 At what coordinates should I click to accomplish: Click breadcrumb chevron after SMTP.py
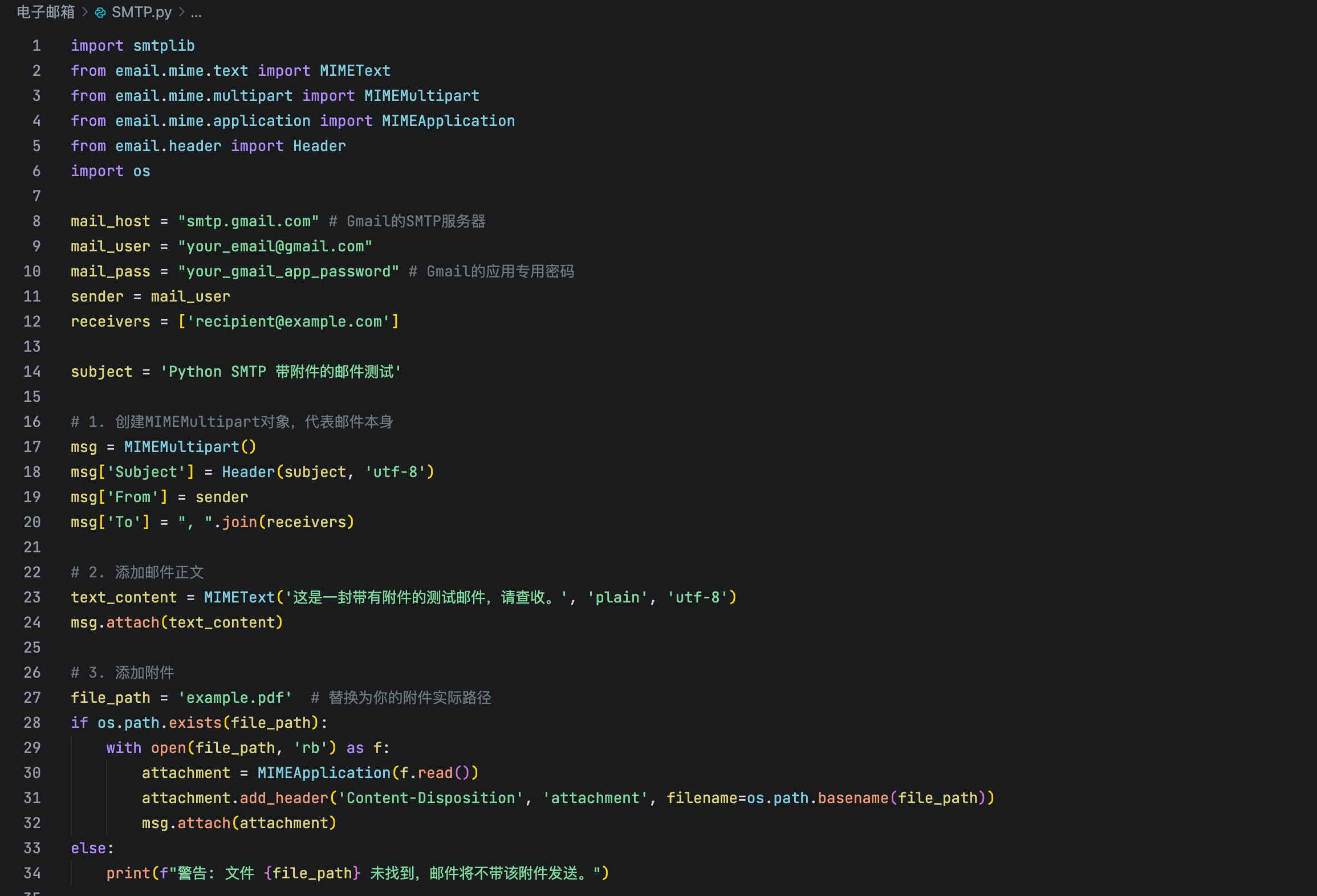tap(182, 13)
